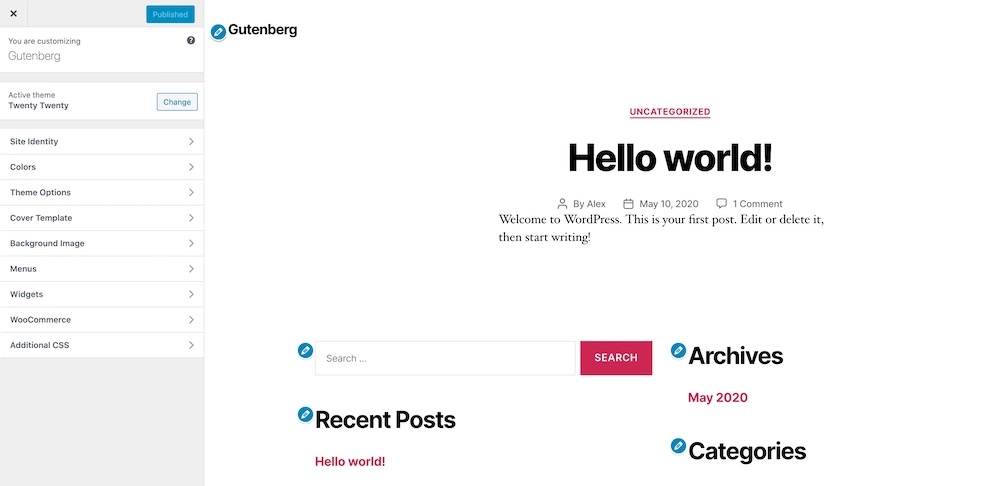This screenshot has height=486, width=1000.
Task: Click into the Search input field
Action: (x=445, y=358)
